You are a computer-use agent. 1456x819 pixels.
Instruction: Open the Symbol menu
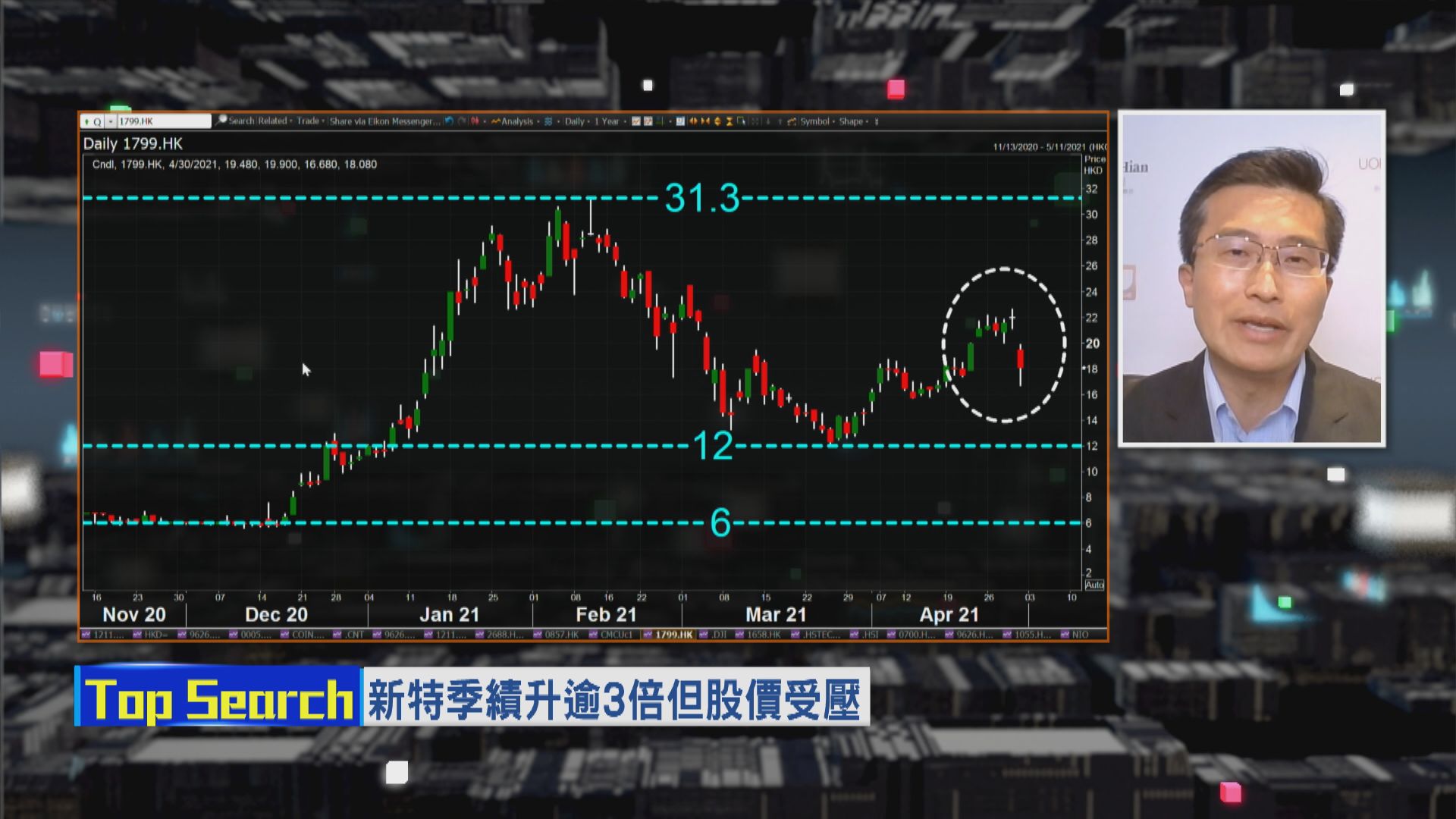point(817,121)
